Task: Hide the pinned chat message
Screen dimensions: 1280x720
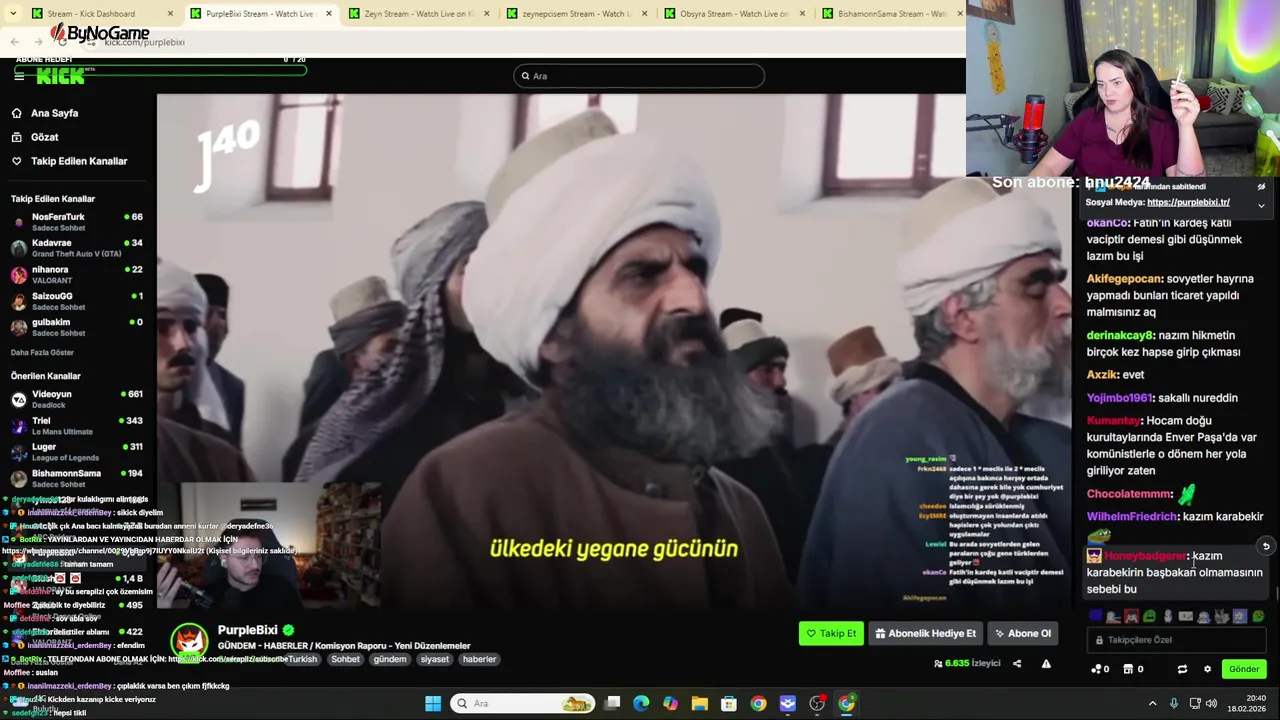Action: tap(1261, 187)
